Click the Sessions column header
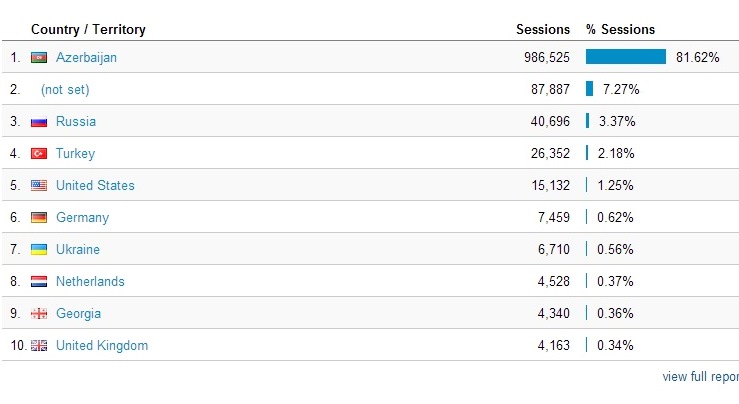The height and width of the screenshot is (404, 739). coord(543,30)
